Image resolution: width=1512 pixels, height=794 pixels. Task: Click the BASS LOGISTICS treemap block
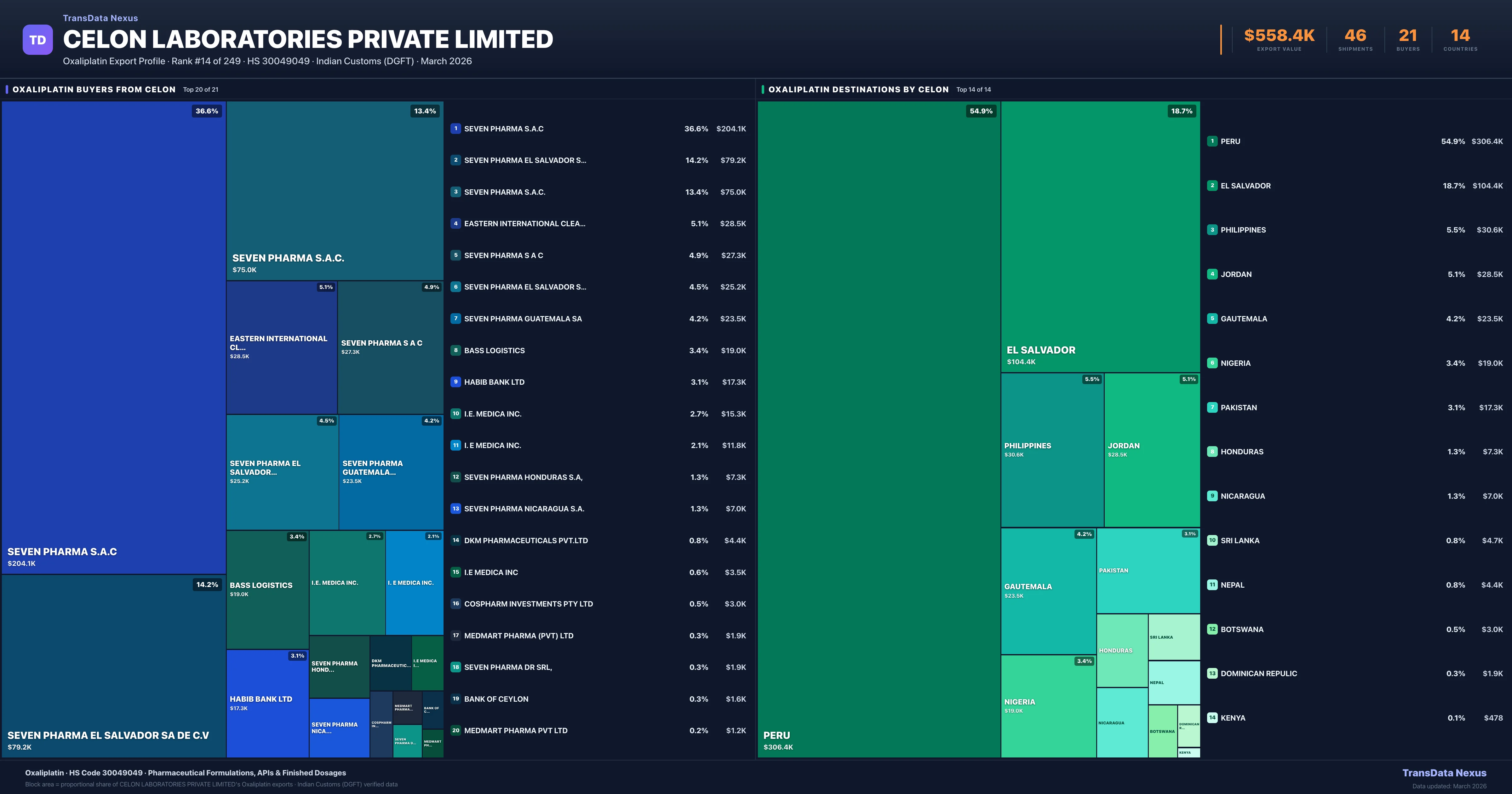click(267, 587)
